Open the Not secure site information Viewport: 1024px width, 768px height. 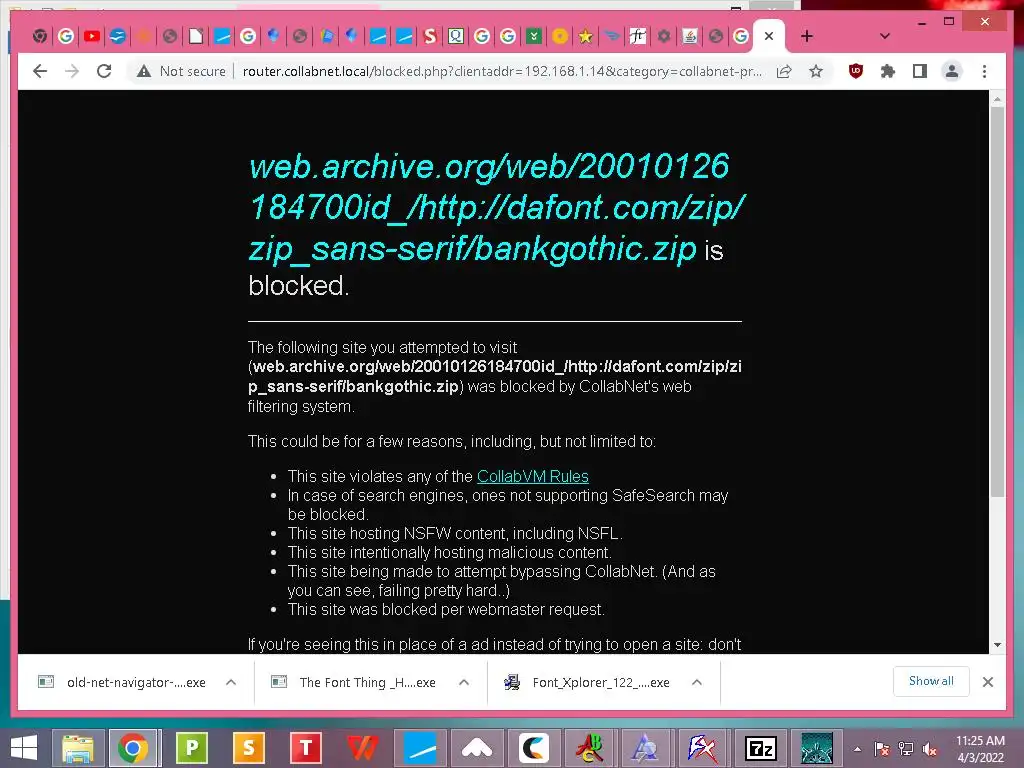click(182, 71)
